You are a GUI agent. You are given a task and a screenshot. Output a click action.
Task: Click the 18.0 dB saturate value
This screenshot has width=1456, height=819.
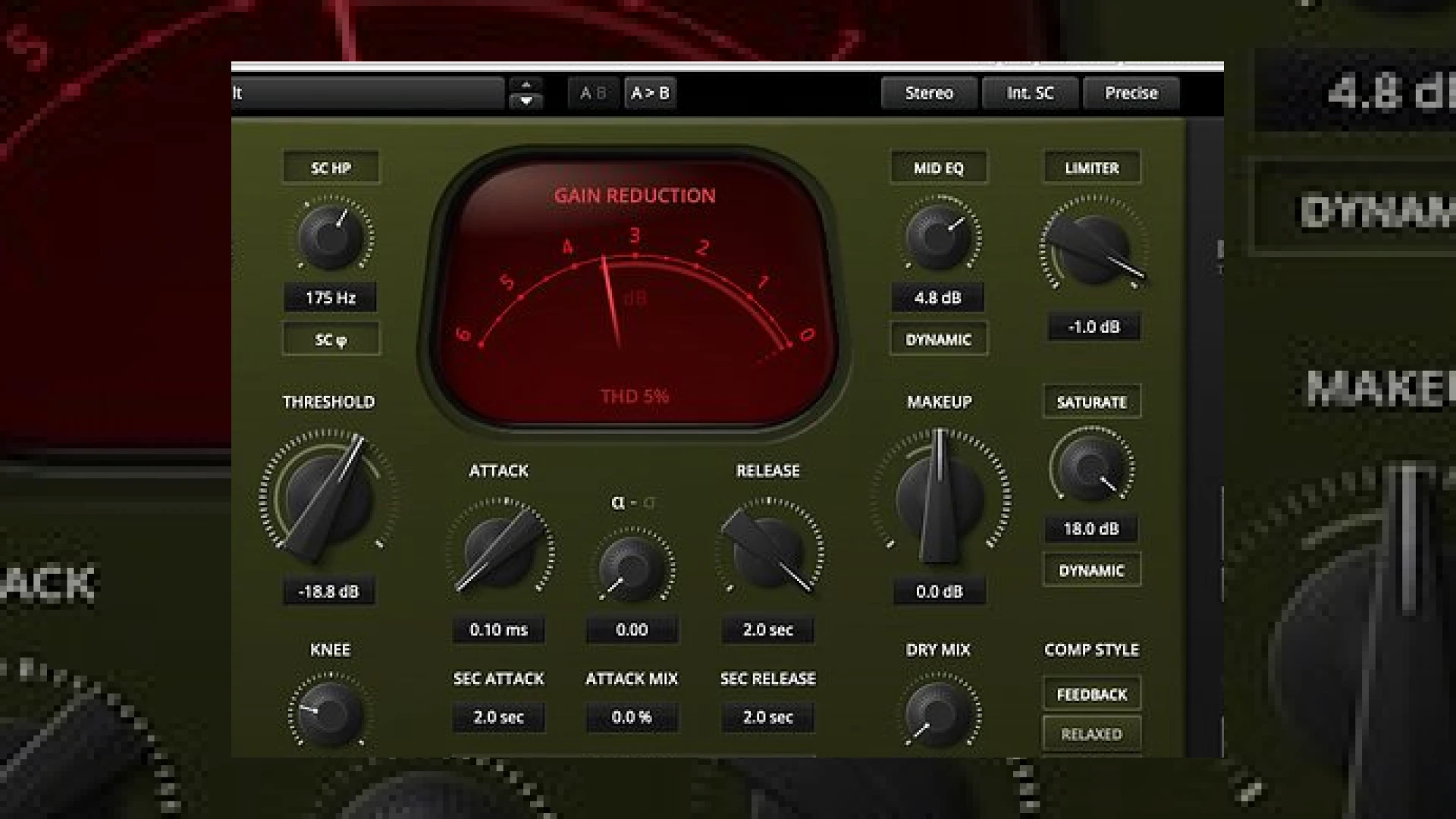1091,529
